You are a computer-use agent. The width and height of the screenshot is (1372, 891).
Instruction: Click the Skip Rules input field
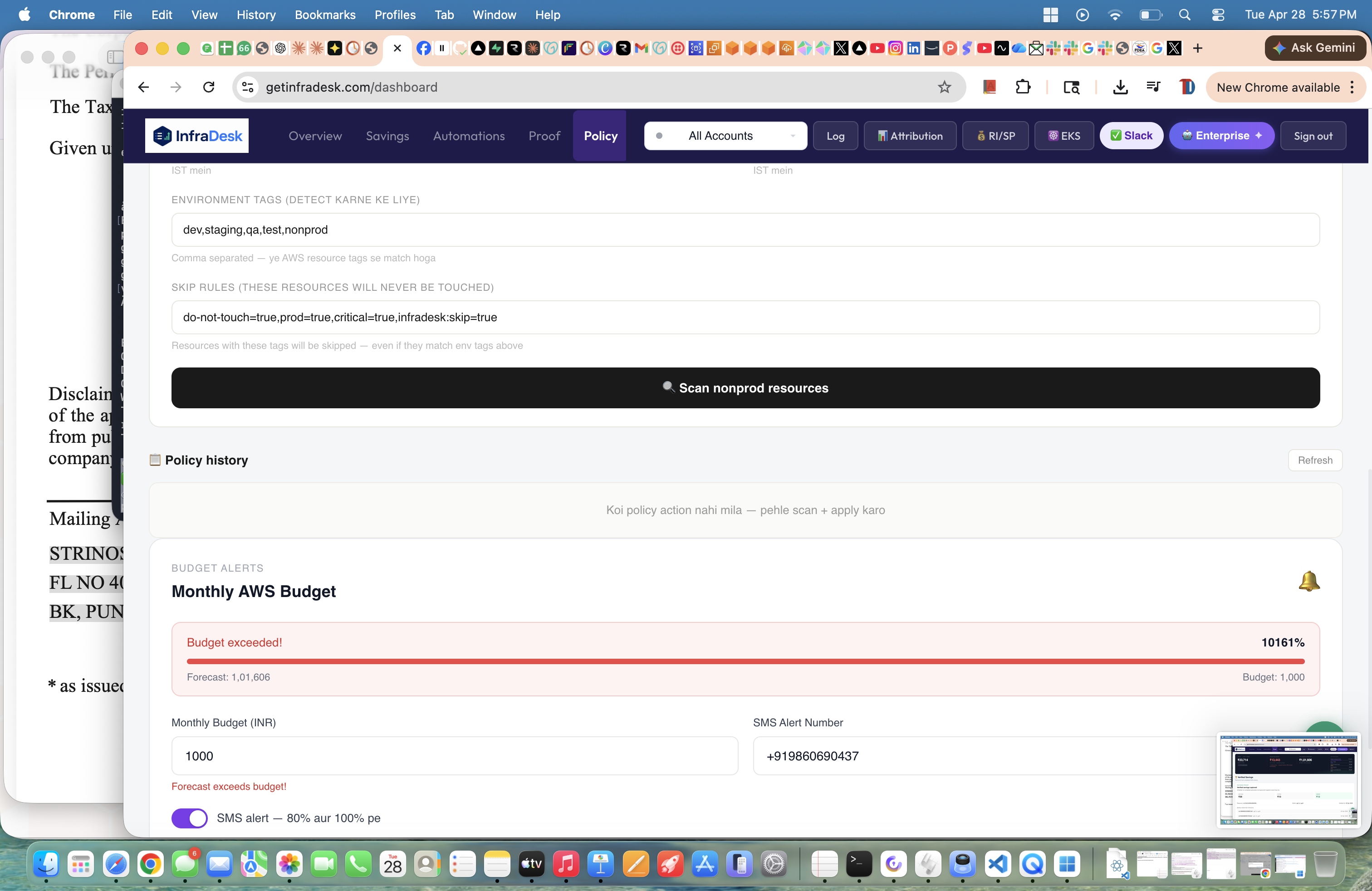745,317
